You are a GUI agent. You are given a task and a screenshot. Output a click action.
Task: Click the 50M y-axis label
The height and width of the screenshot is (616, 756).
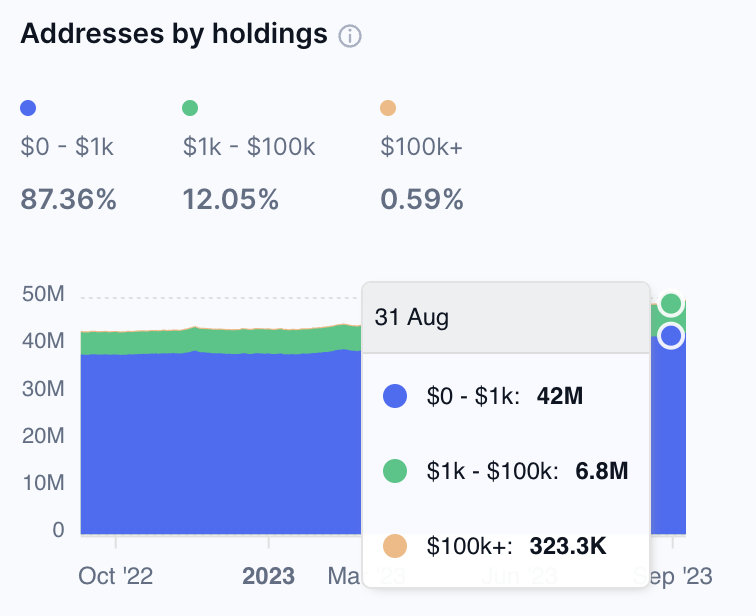point(43,295)
